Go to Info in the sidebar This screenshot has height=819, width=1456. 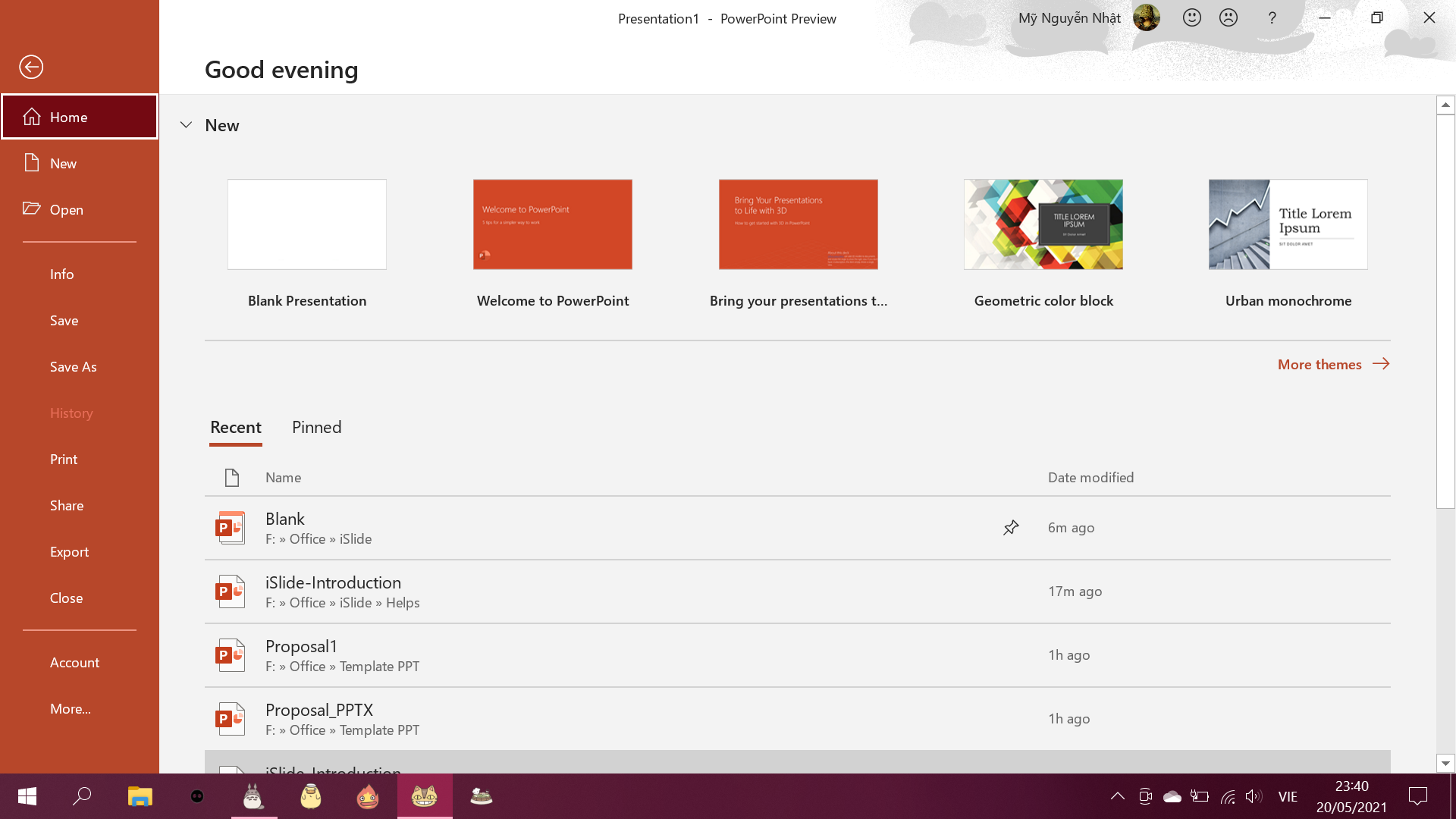click(x=80, y=274)
